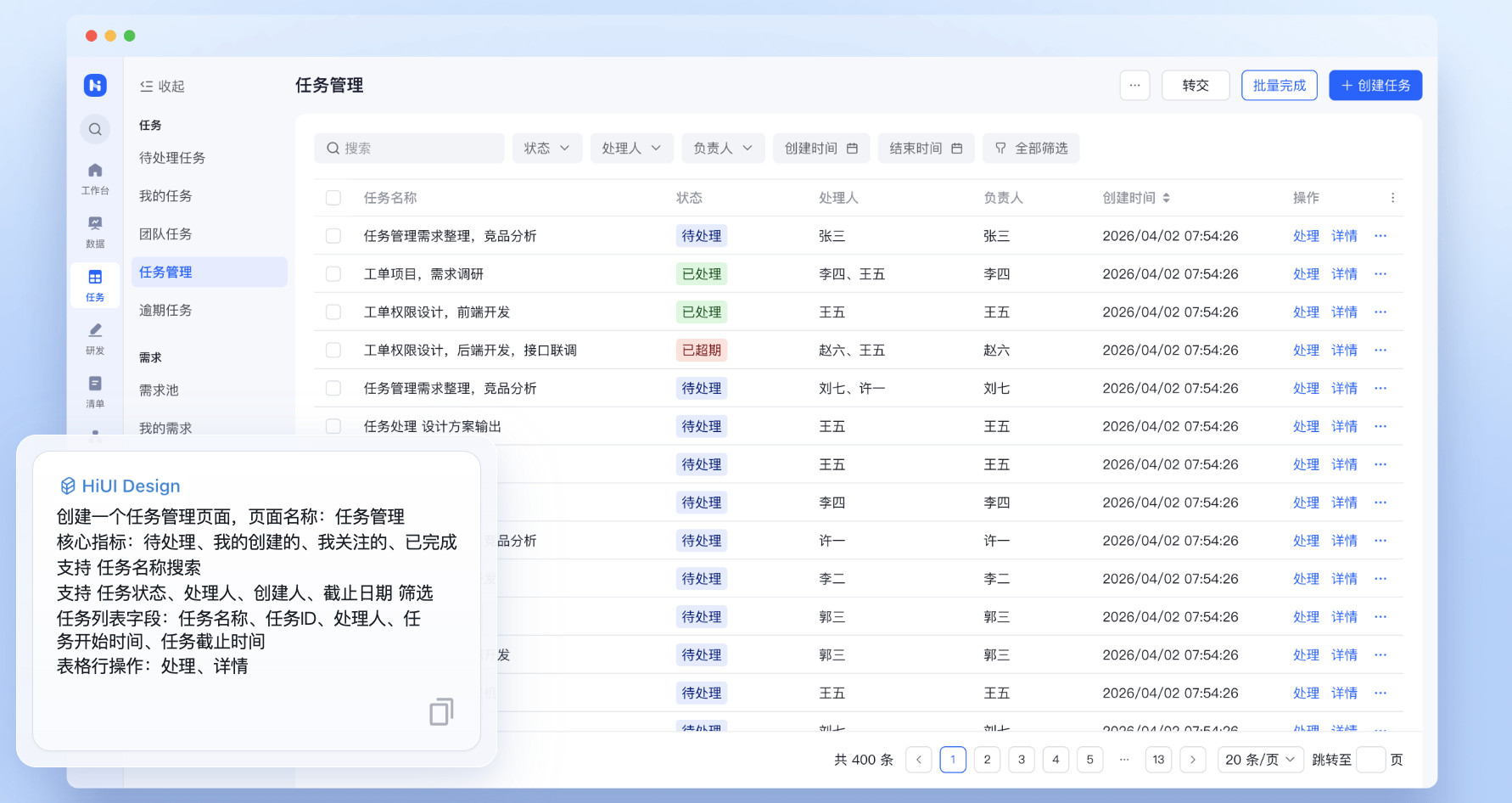The image size is (1512, 803).
Task: Click the 创建任务 button
Action: click(1375, 85)
